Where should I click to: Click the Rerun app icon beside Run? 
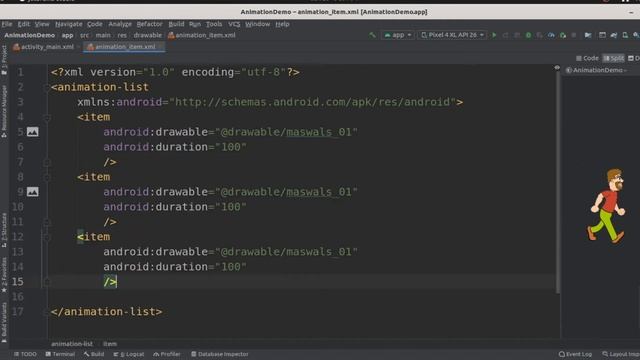tap(505, 36)
